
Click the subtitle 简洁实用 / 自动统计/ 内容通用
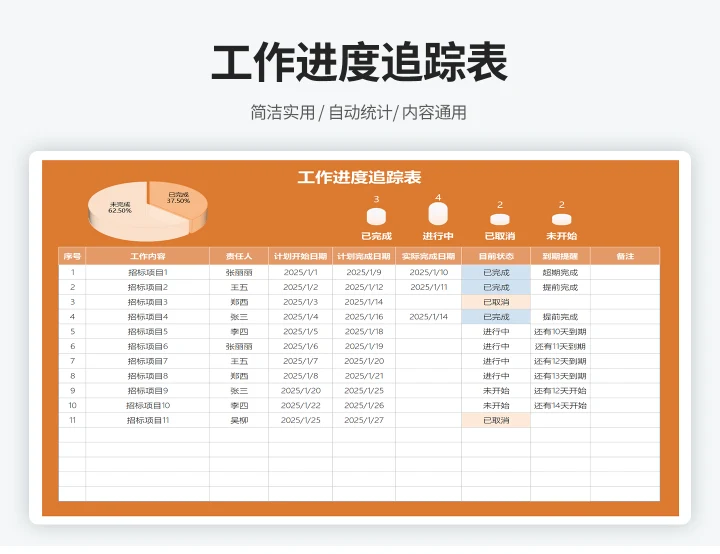pos(359,113)
